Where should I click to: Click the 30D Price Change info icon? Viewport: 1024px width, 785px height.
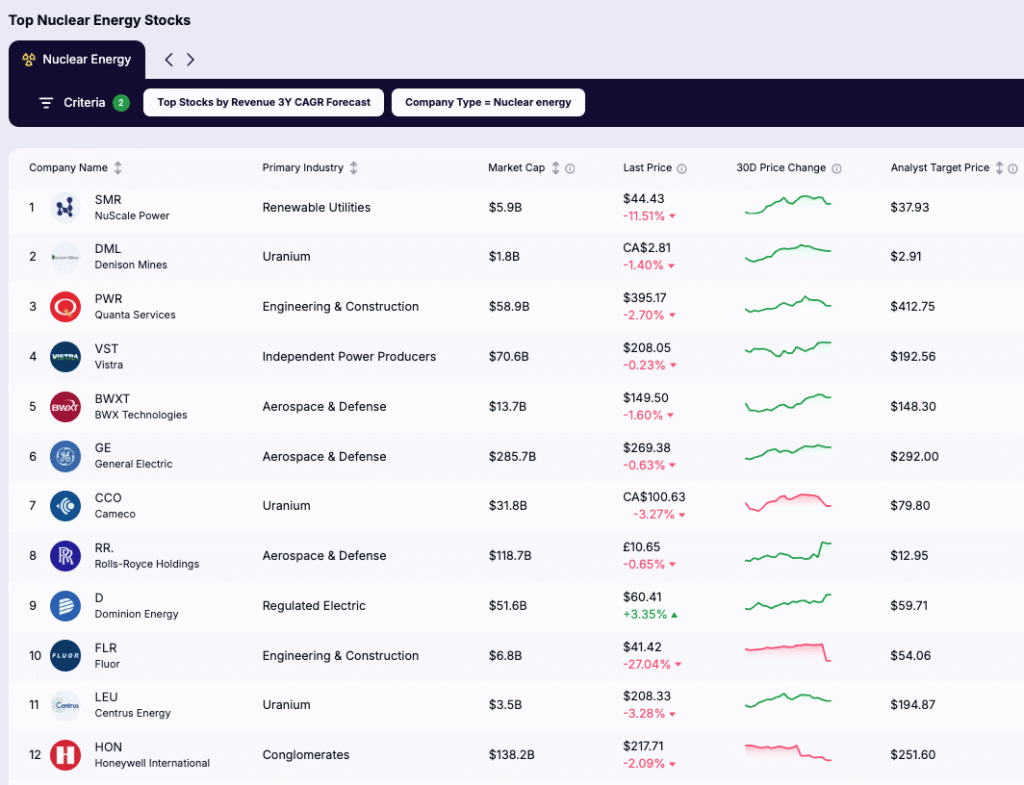coord(837,168)
